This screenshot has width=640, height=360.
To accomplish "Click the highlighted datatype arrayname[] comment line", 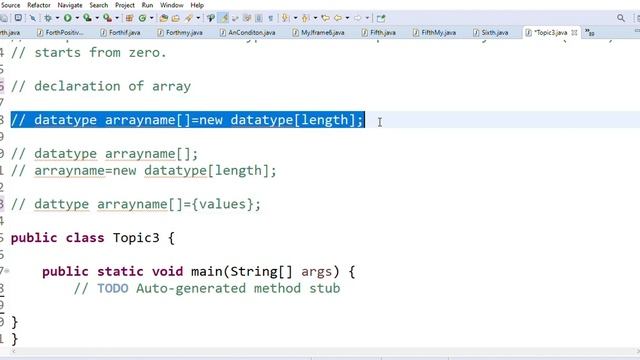I will [x=187, y=120].
